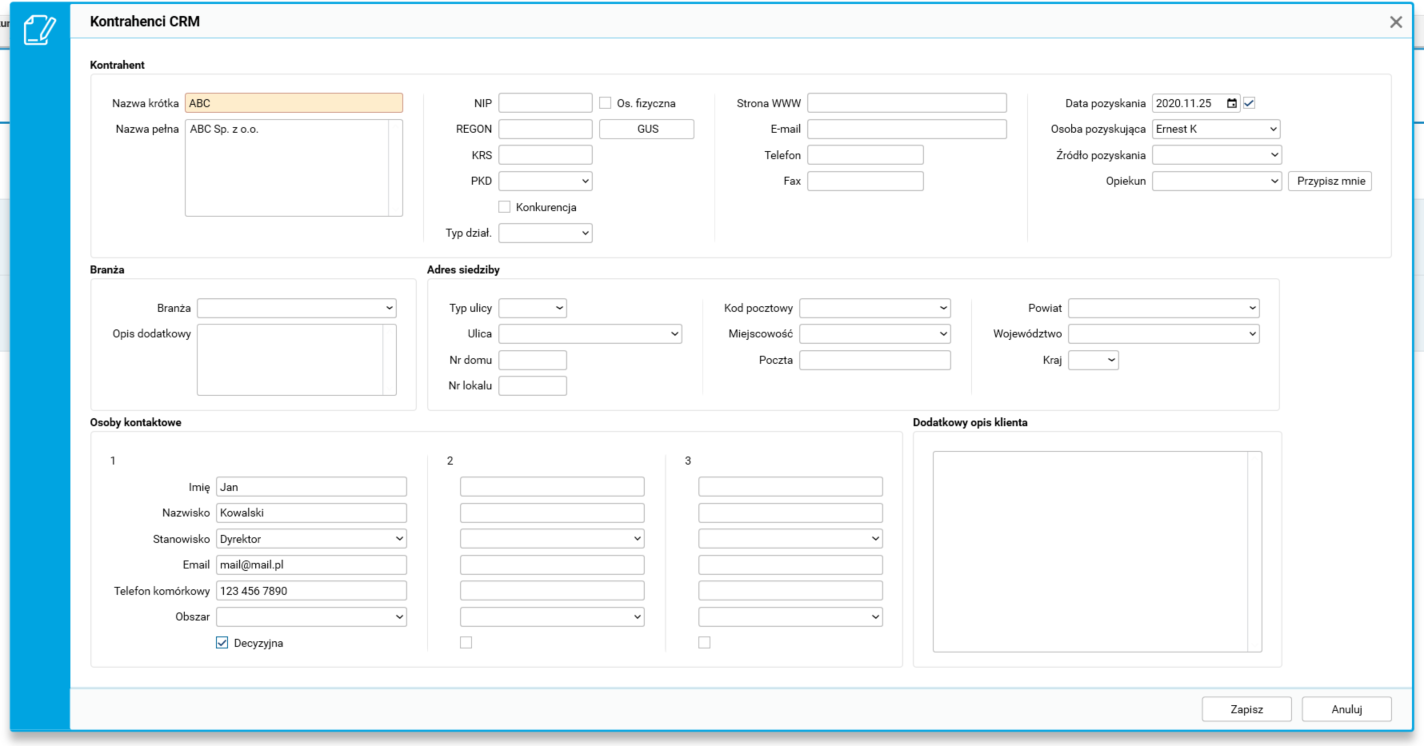The image size is (1424, 746).
Task: Click the Strona WWW text field
Action: point(906,103)
